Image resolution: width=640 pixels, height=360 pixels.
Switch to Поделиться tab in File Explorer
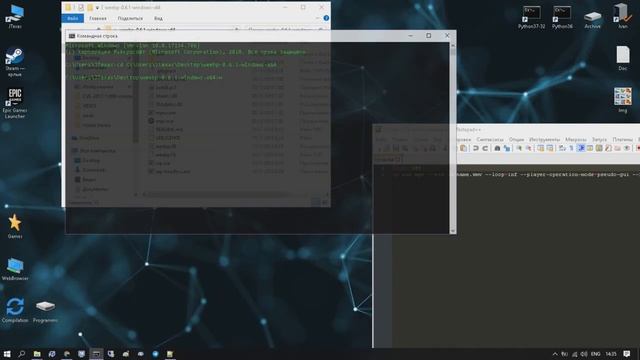[130, 18]
